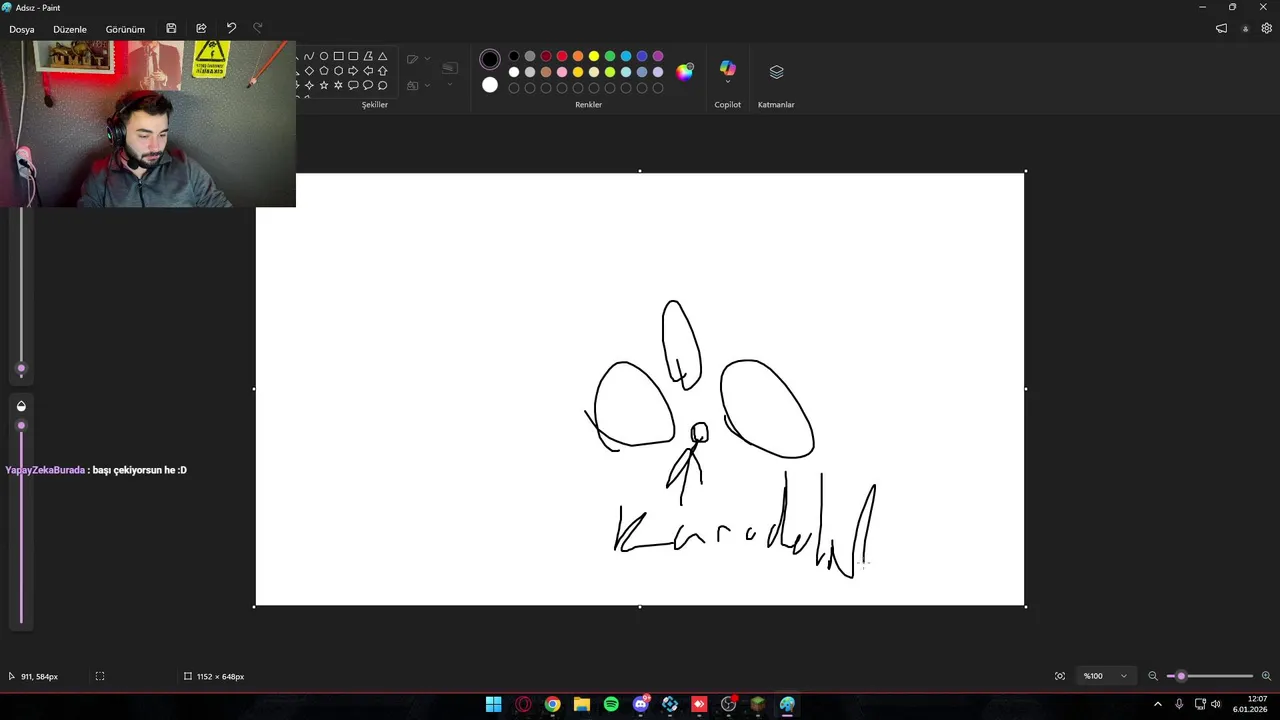1280x720 pixels.
Task: Click the zoom slider handle
Action: click(x=1181, y=676)
